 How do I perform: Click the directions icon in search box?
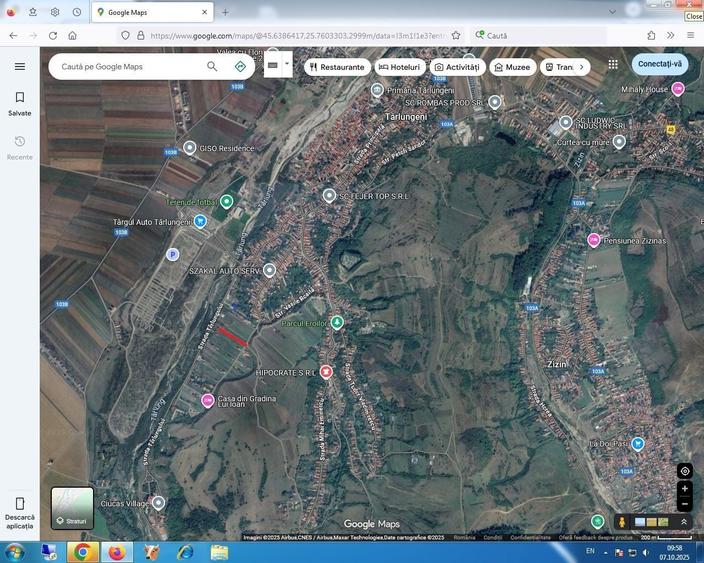coord(240,66)
